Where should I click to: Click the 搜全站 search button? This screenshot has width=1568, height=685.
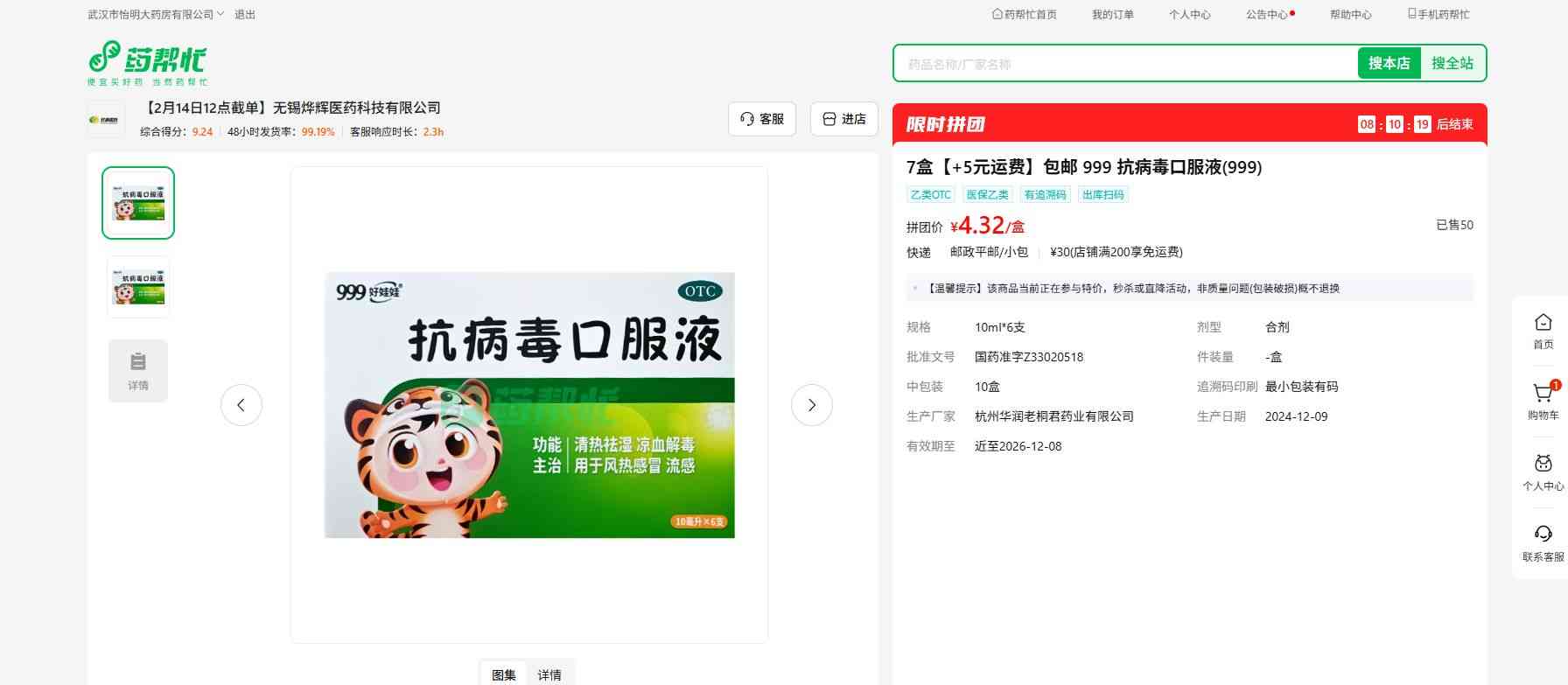coord(1452,63)
